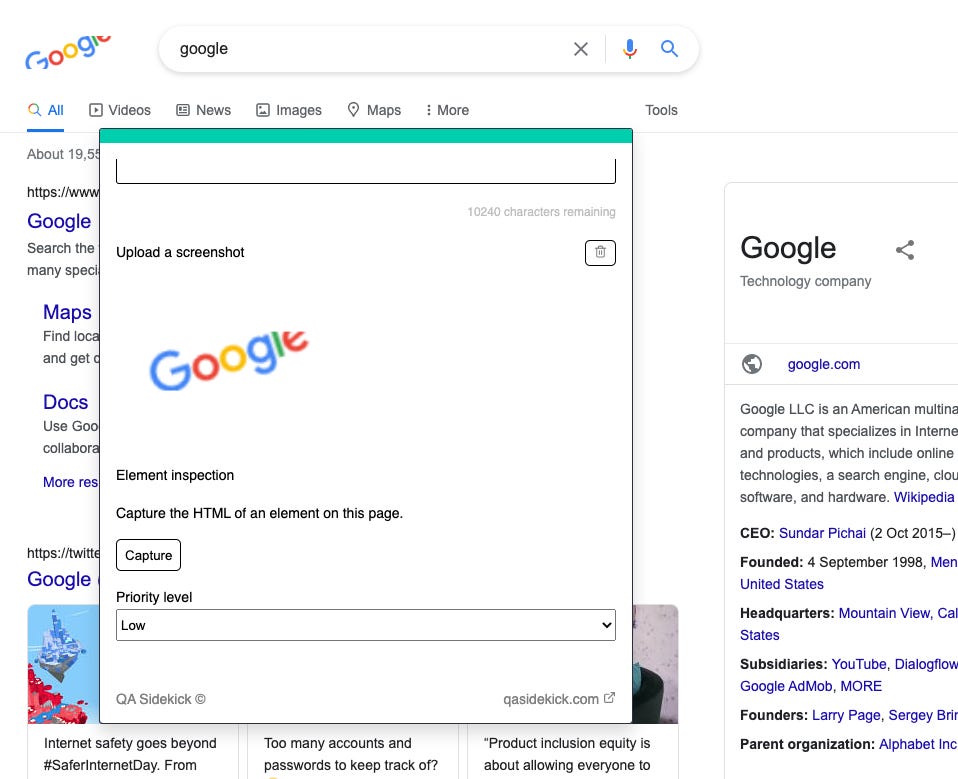958x779 pixels.
Task: Submit search with the magnifier icon
Action: click(x=670, y=48)
